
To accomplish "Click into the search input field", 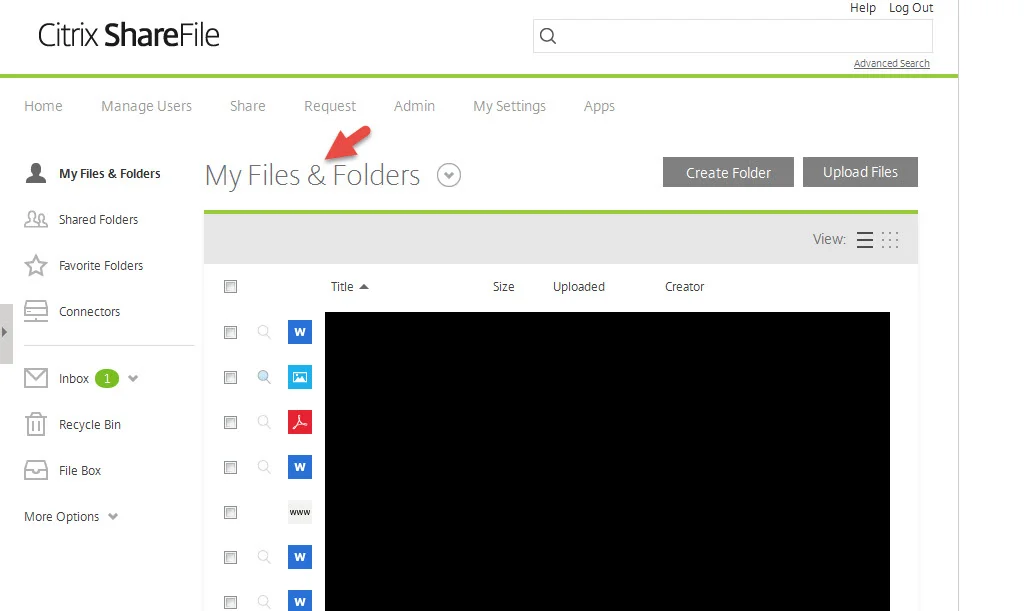I will click(x=733, y=36).
